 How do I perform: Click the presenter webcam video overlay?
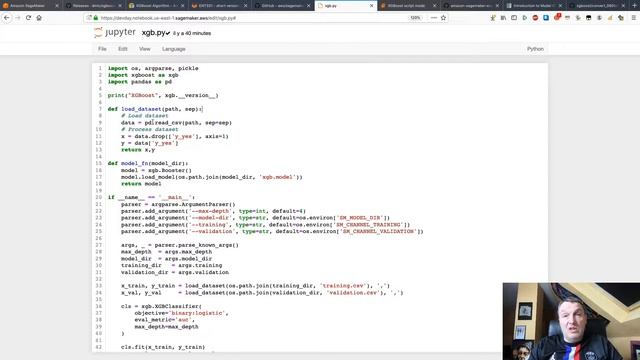click(x=571, y=321)
